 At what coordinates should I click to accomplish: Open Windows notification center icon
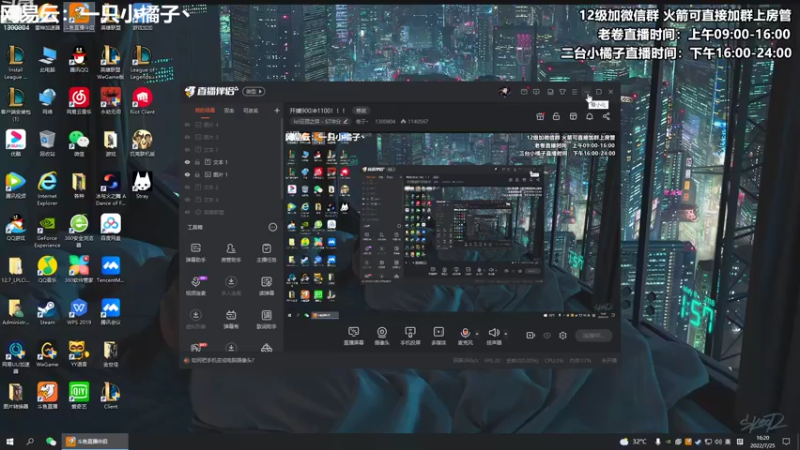tap(786, 441)
